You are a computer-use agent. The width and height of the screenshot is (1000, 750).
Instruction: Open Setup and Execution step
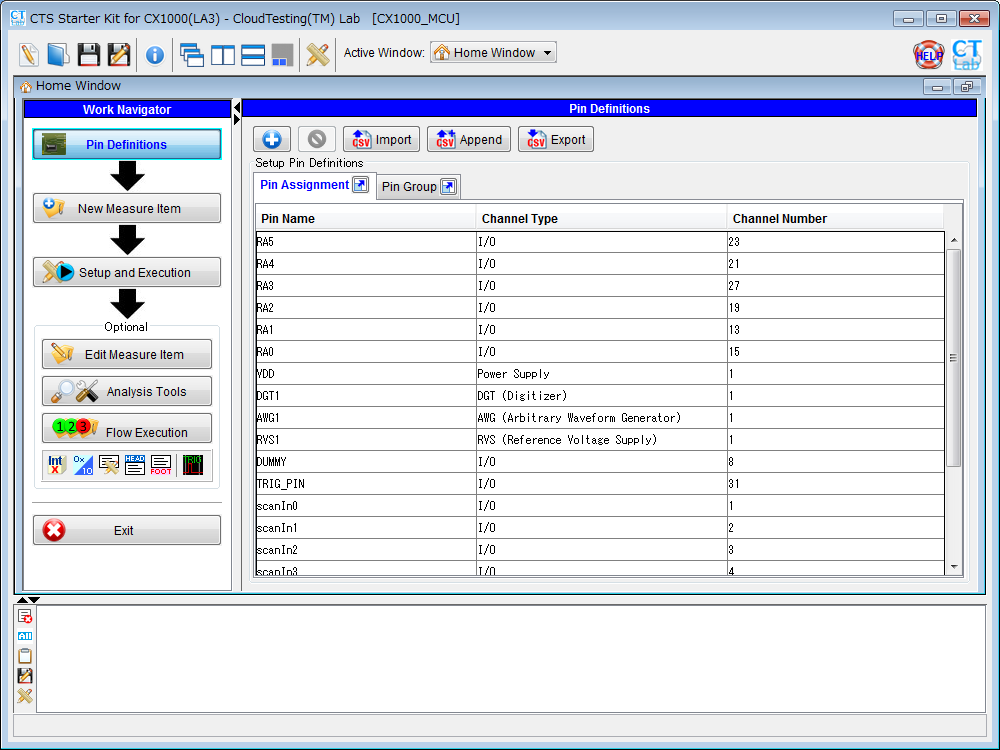(x=127, y=272)
